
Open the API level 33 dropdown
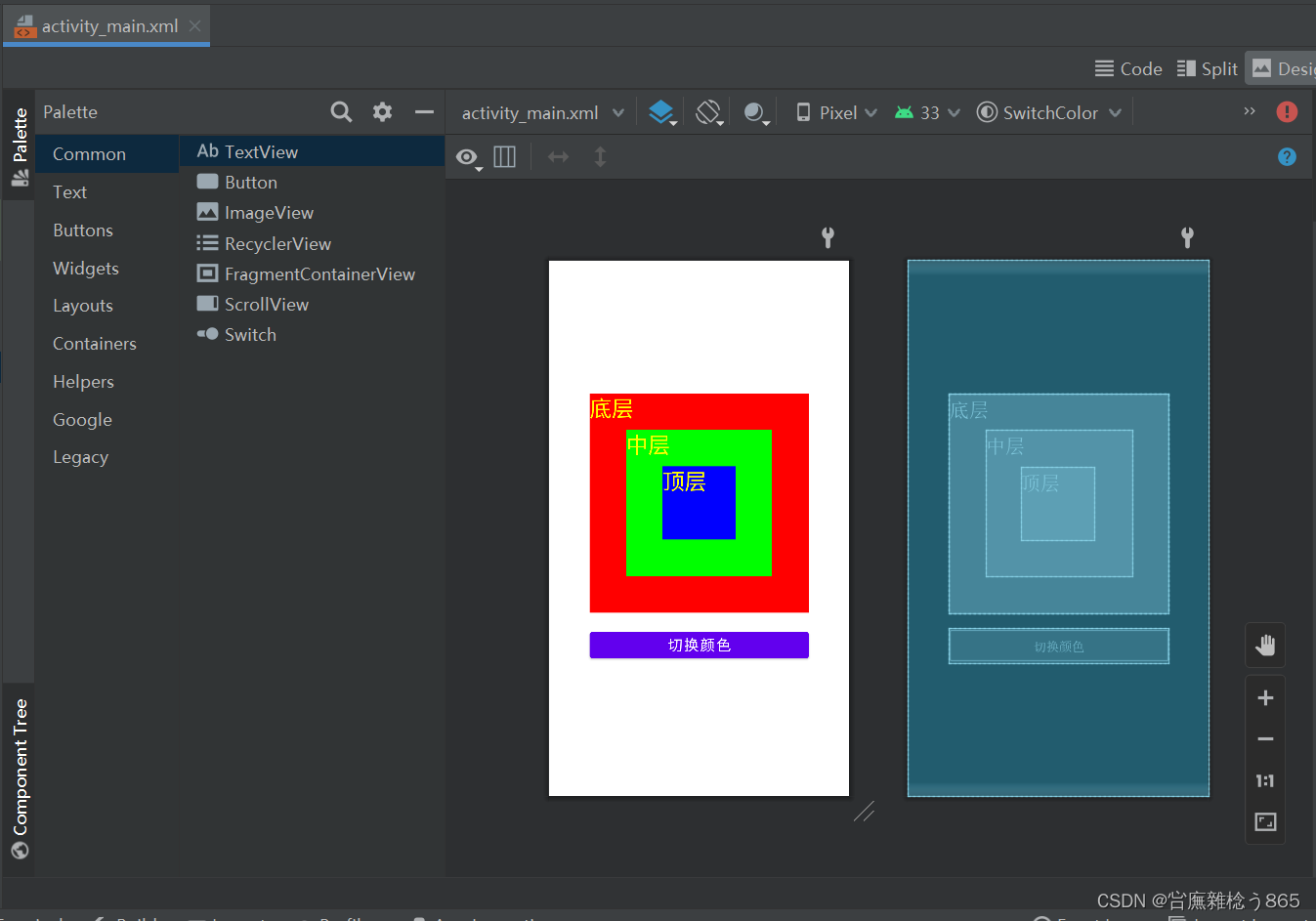coord(924,111)
